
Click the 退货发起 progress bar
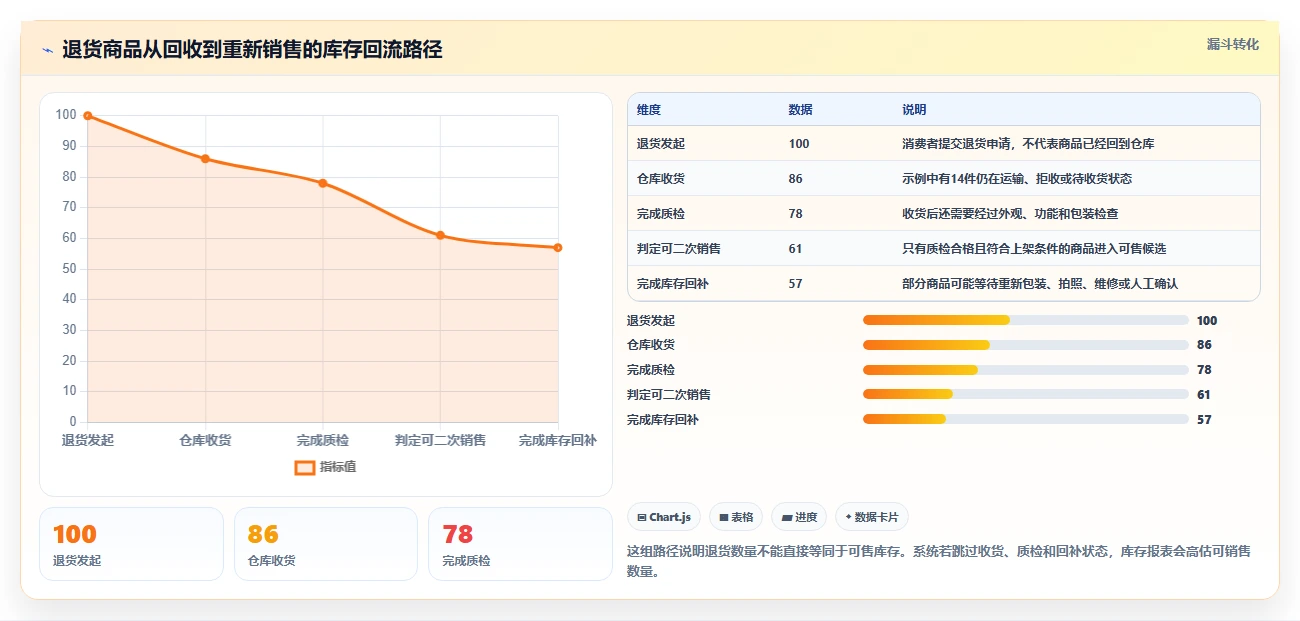click(1025, 320)
